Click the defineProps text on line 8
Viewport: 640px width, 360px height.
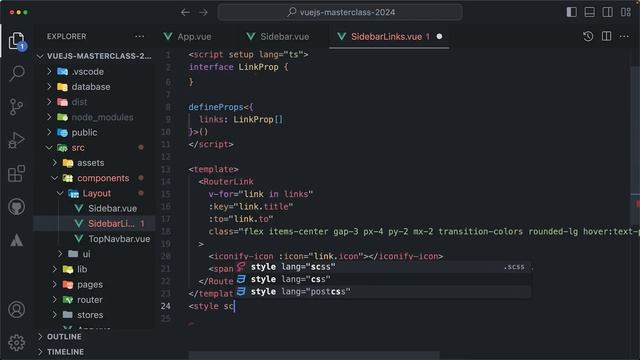tap(216, 107)
